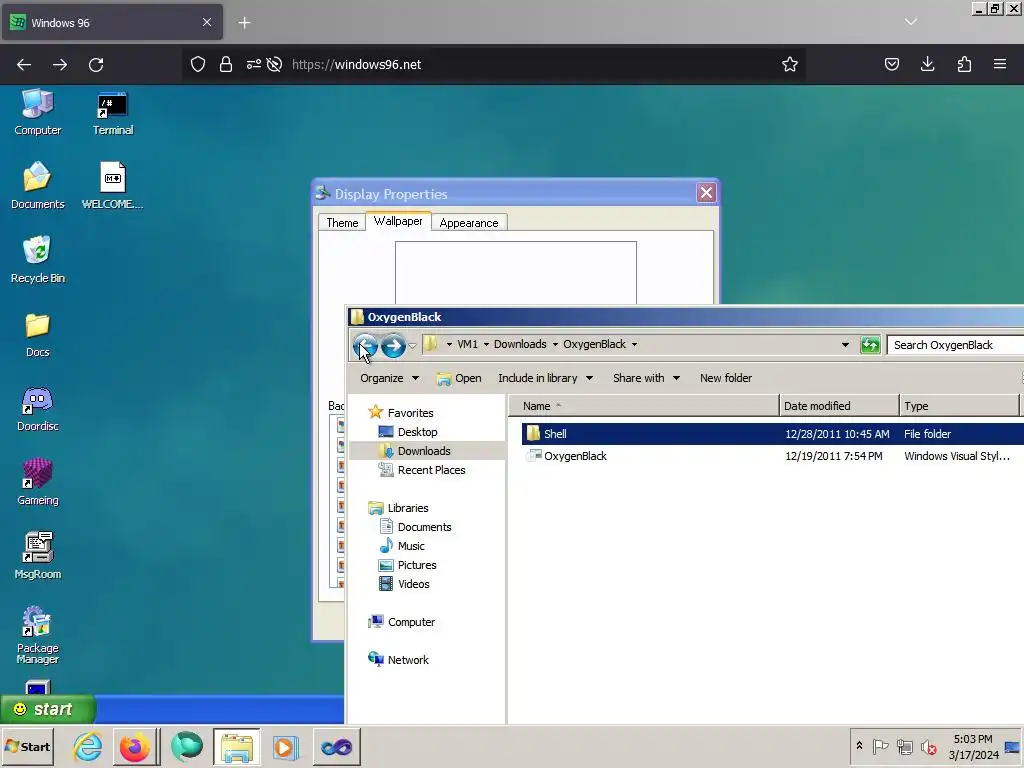Reload the Windows 96 browser page

point(96,65)
